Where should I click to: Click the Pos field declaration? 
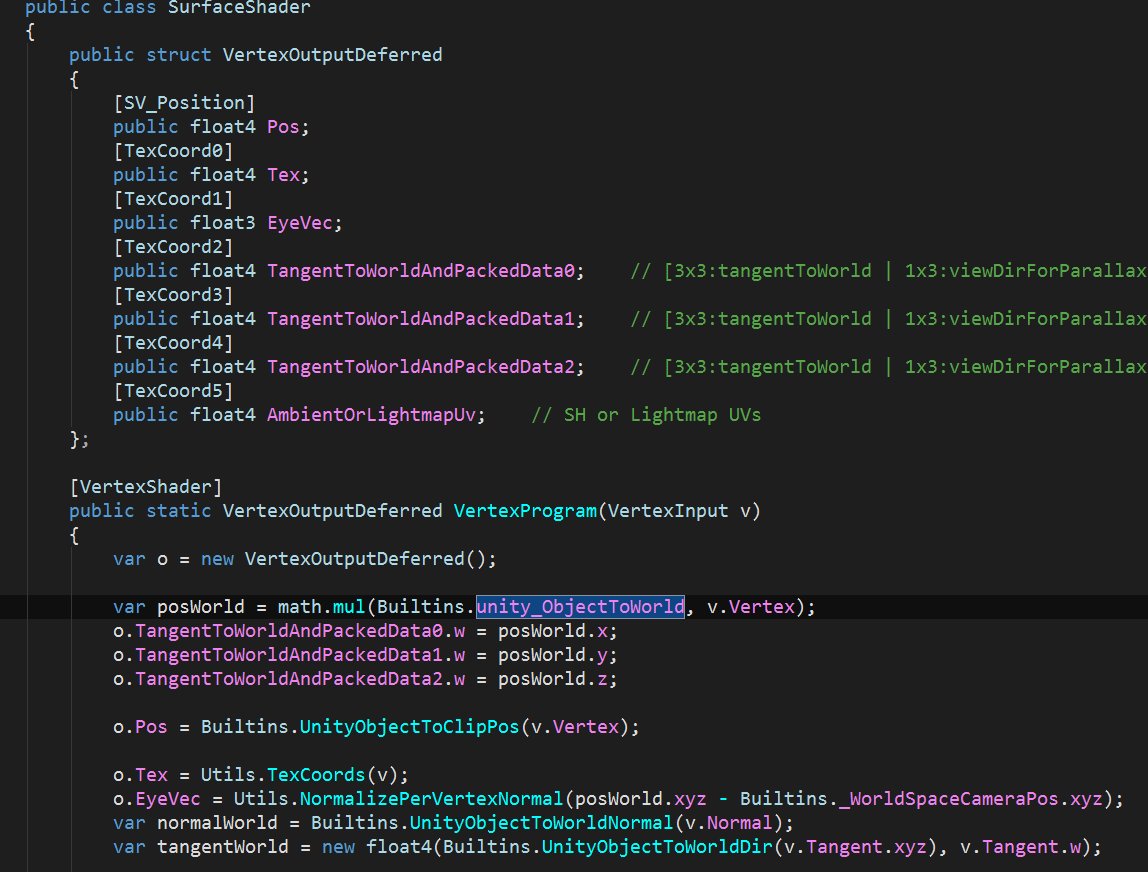pos(283,127)
